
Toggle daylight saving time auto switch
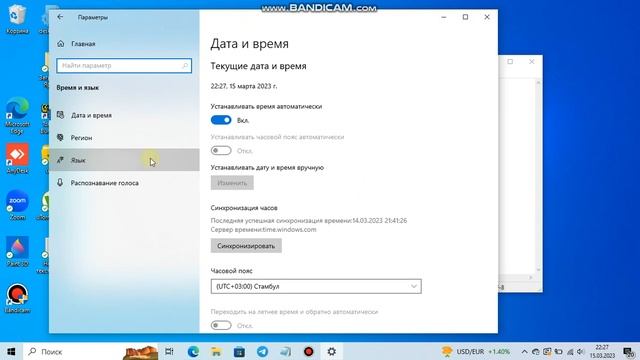[x=221, y=325]
